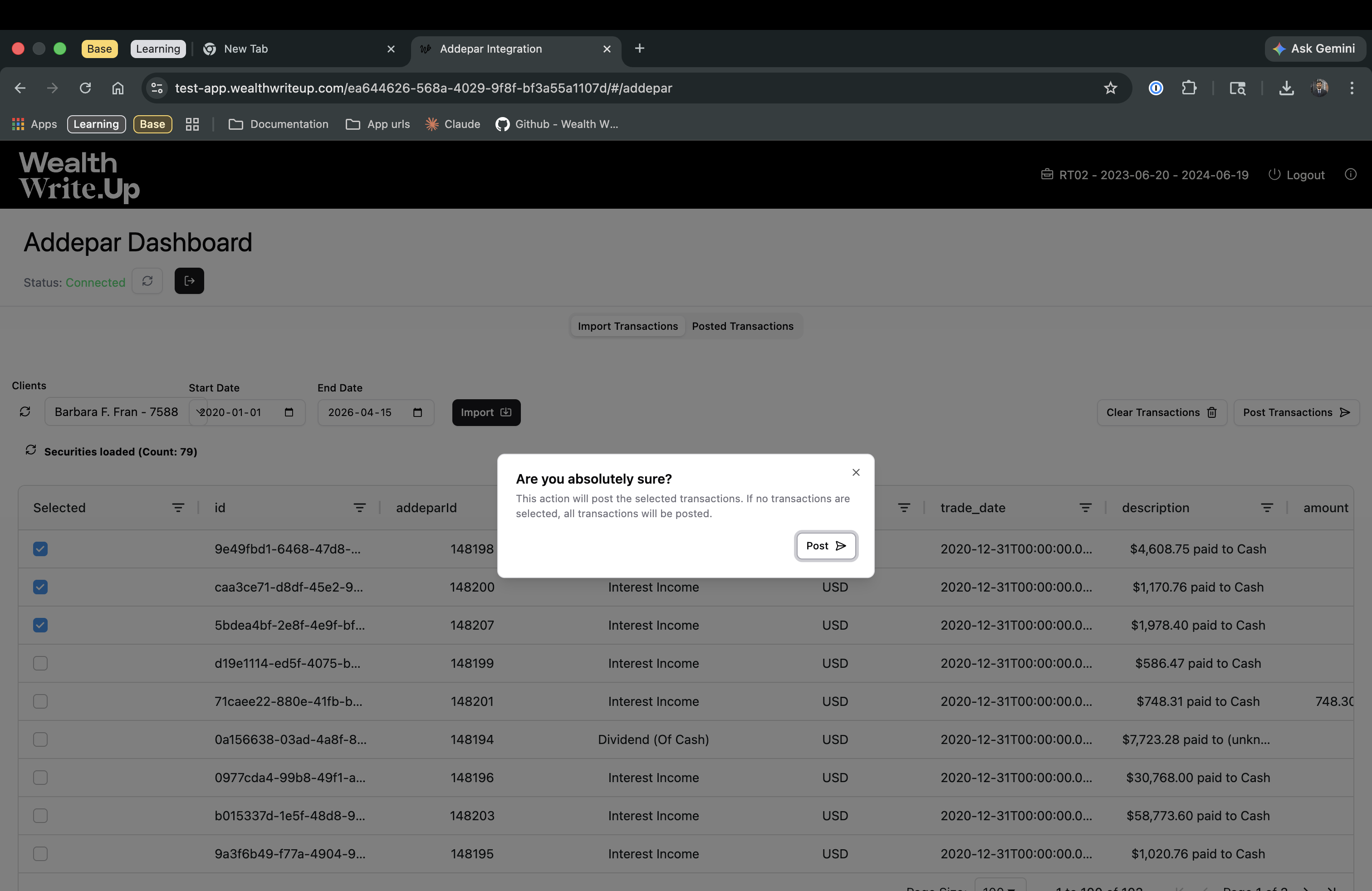Image resolution: width=1372 pixels, height=891 pixels.
Task: Click the address bar URL
Action: (423, 88)
